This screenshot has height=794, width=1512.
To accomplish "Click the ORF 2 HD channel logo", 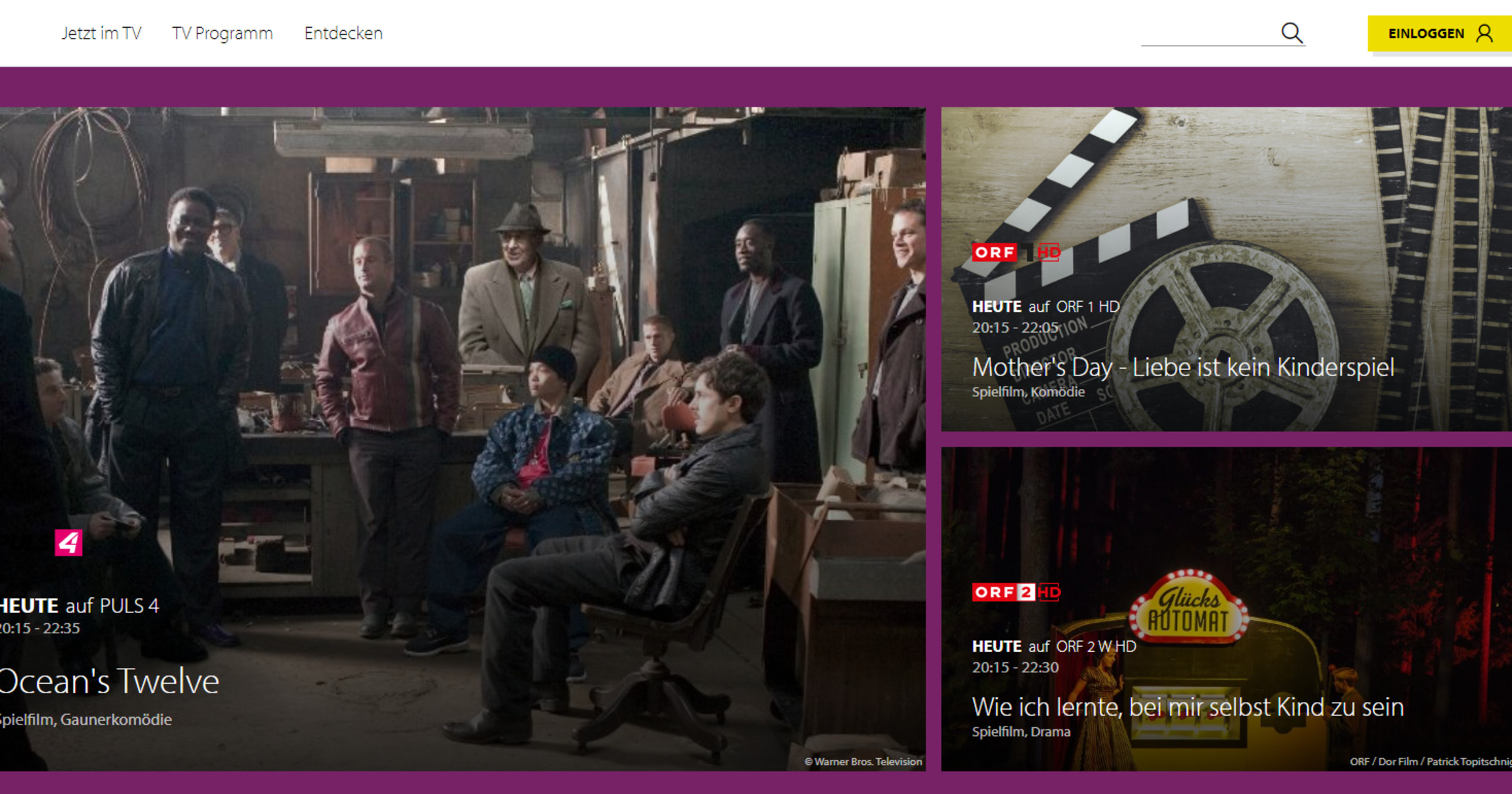I will 1016,592.
